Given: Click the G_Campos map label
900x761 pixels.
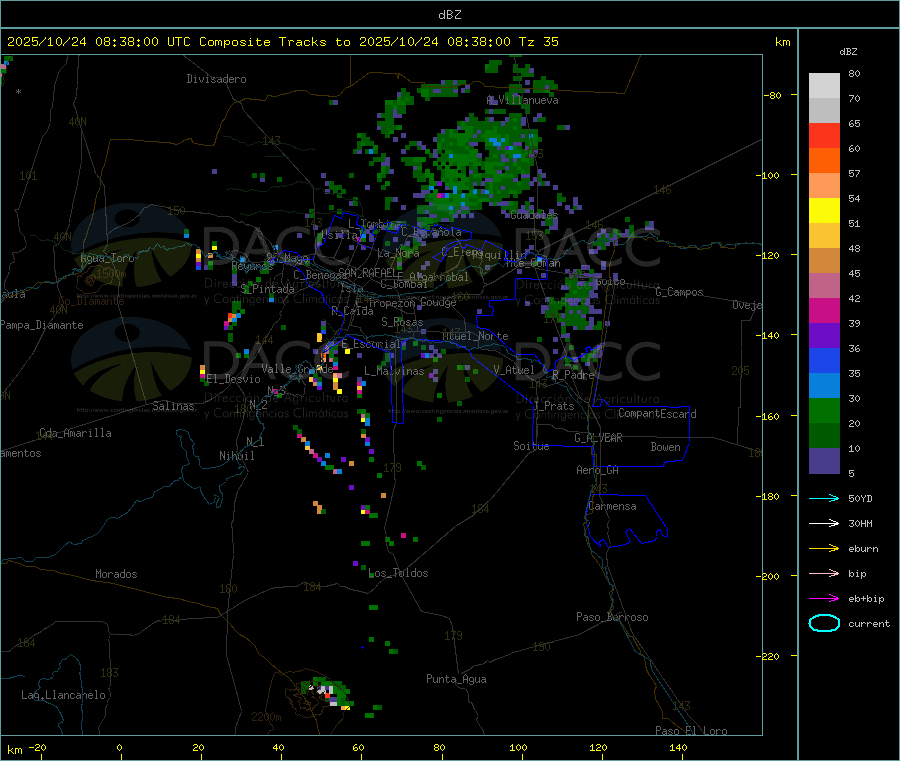Looking at the screenshot, I should 680,292.
